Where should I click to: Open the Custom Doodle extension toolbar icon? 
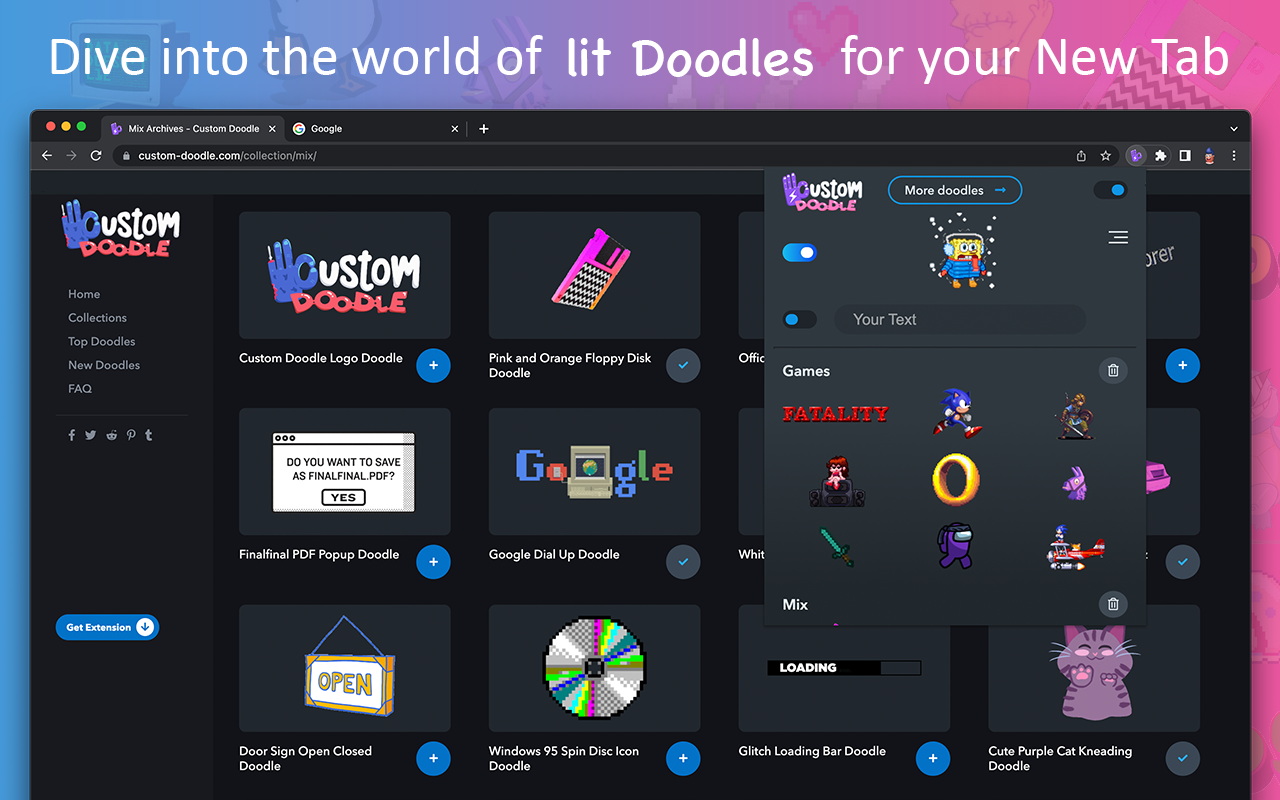pos(1135,156)
